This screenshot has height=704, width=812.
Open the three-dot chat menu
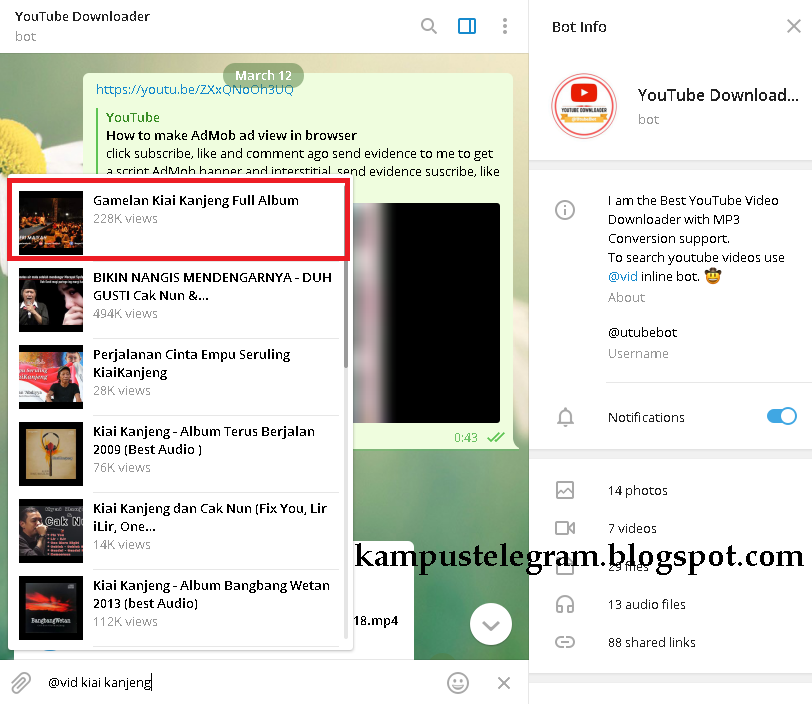(504, 26)
